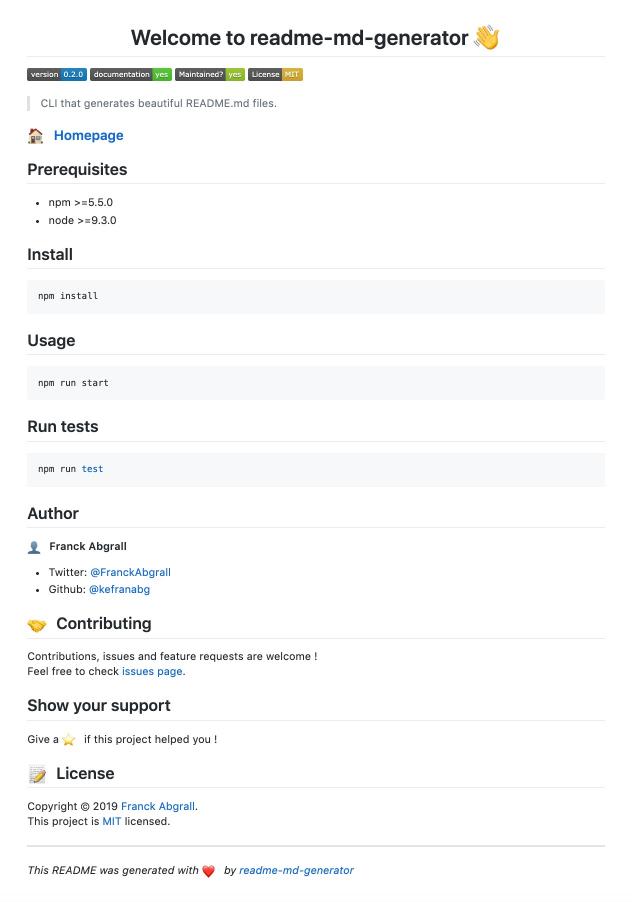The height and width of the screenshot is (902, 632).
Task: Click the star emoji in support section
Action: [69, 740]
